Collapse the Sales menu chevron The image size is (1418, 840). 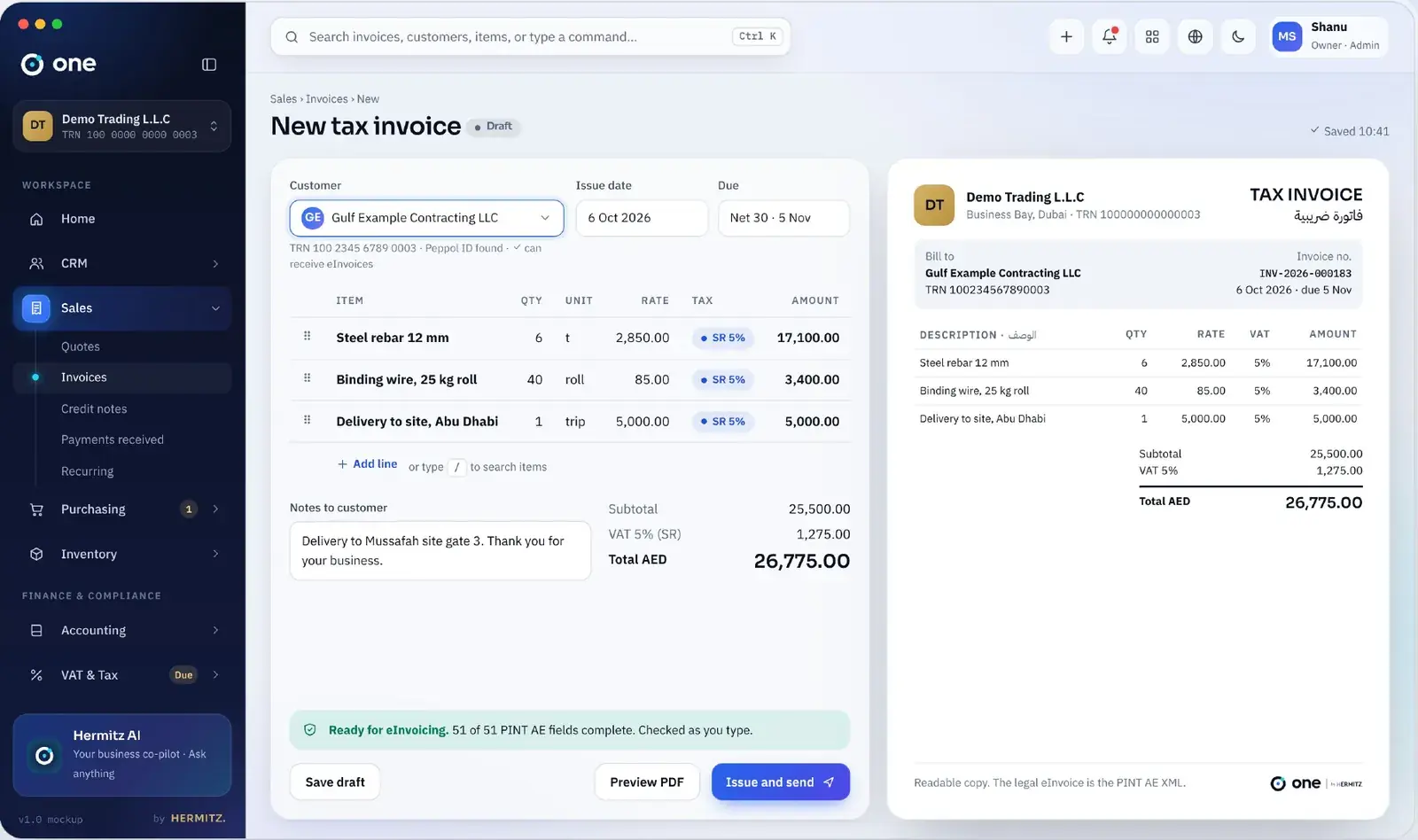[215, 307]
